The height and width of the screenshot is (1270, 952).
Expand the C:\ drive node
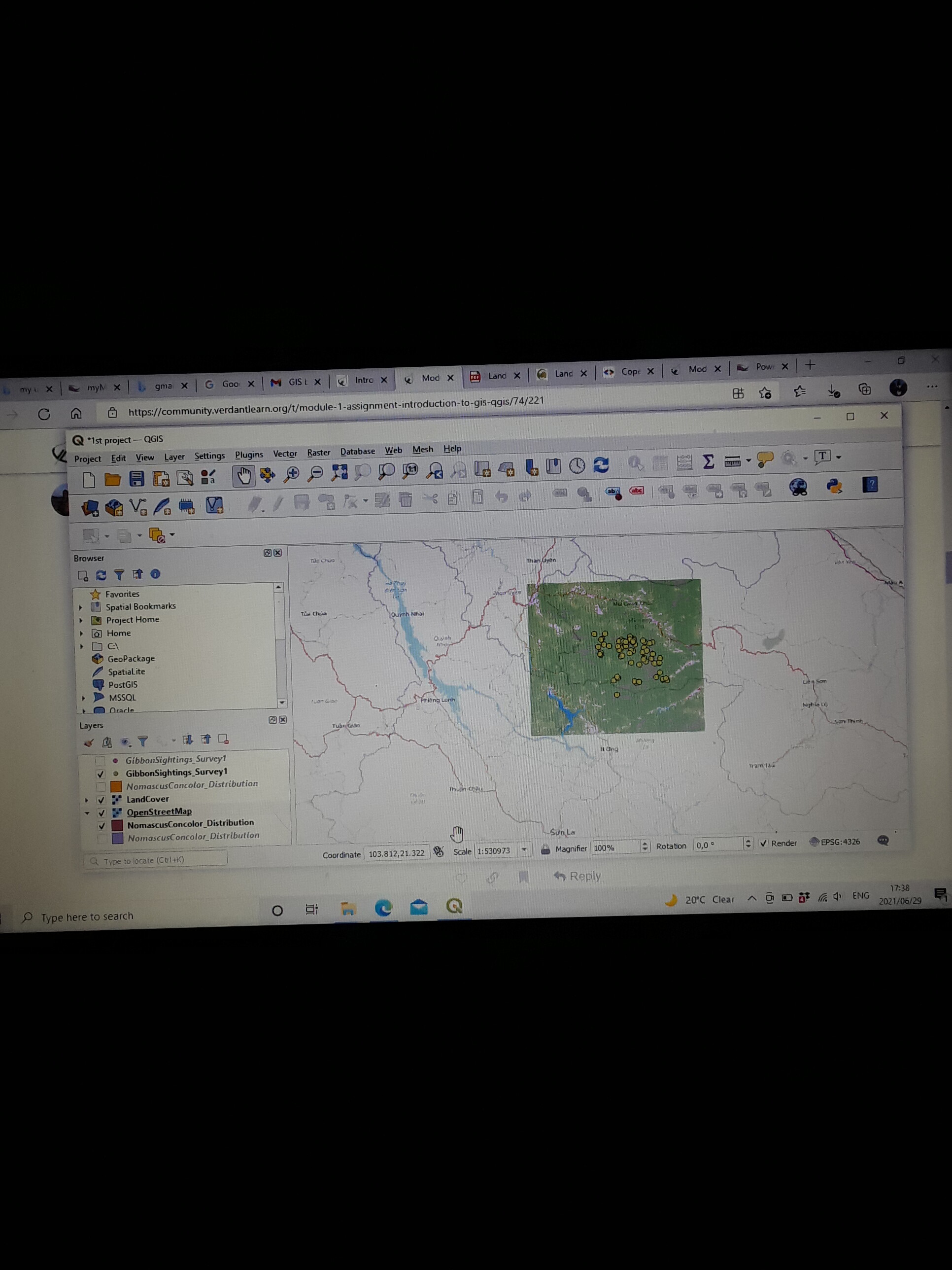click(x=82, y=646)
